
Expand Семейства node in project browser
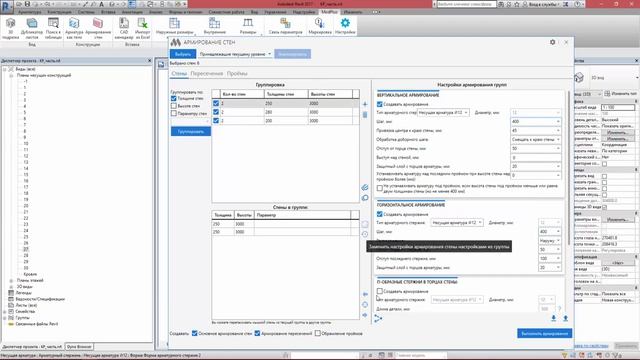pos(5,311)
